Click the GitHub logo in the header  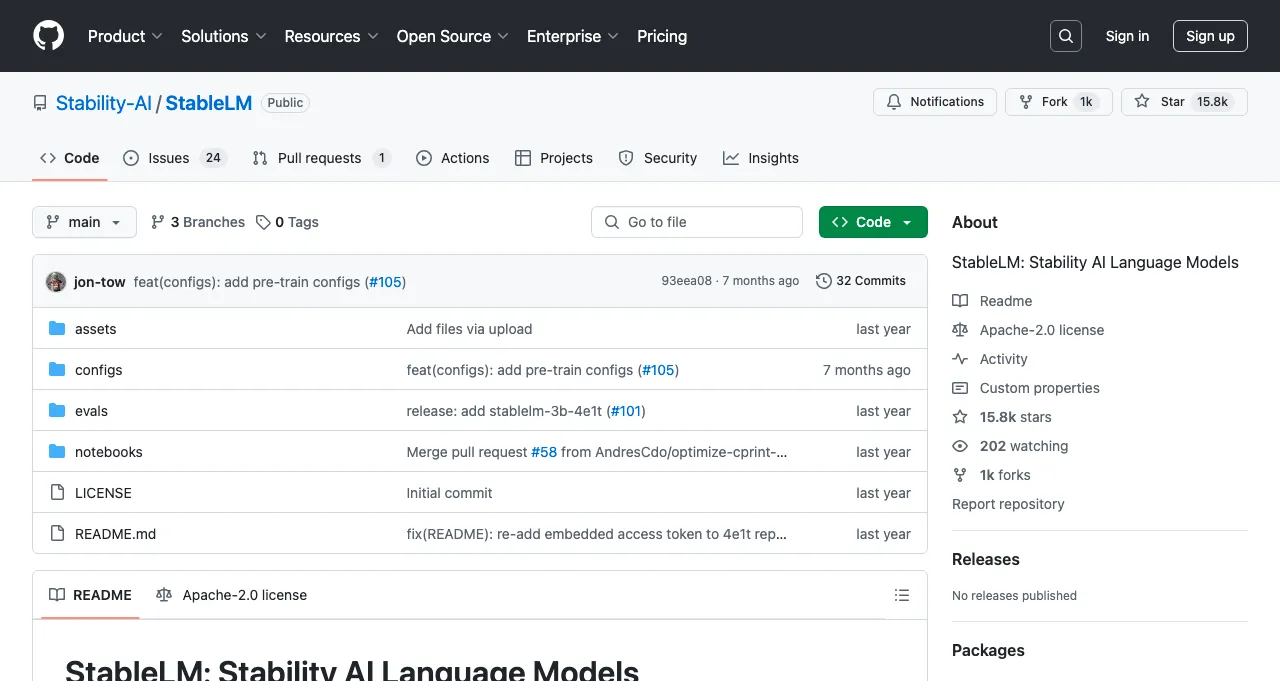48,36
